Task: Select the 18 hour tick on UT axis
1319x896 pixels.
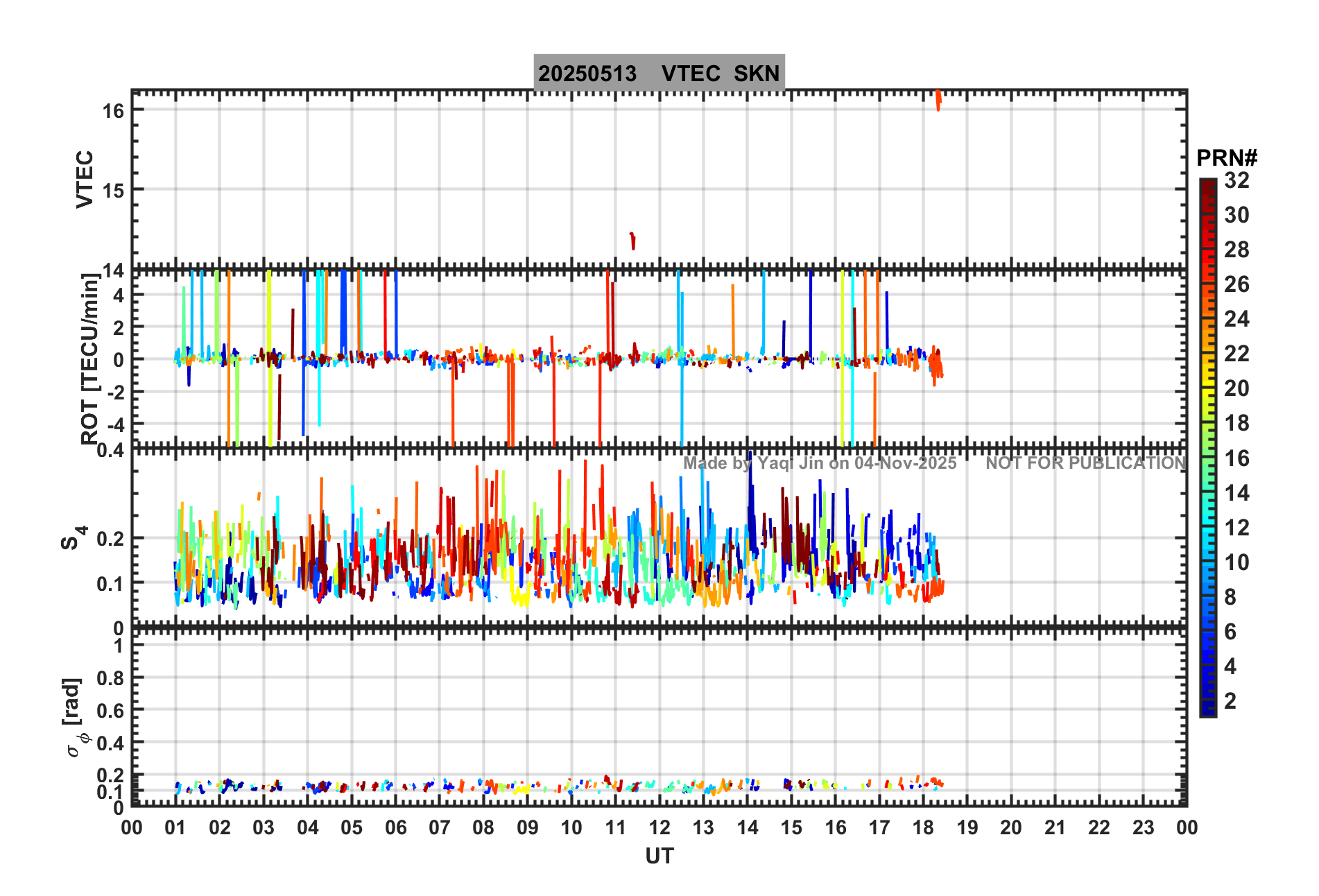Action: 923,827
